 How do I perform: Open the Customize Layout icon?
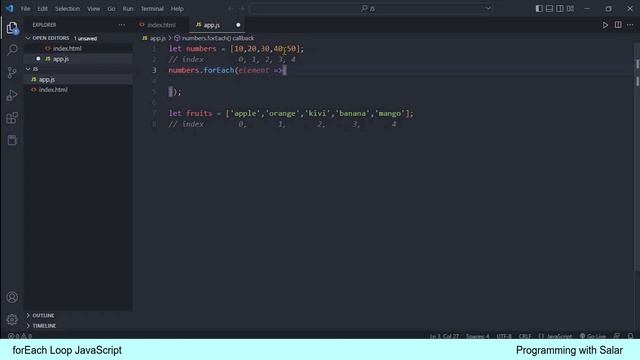coord(571,9)
